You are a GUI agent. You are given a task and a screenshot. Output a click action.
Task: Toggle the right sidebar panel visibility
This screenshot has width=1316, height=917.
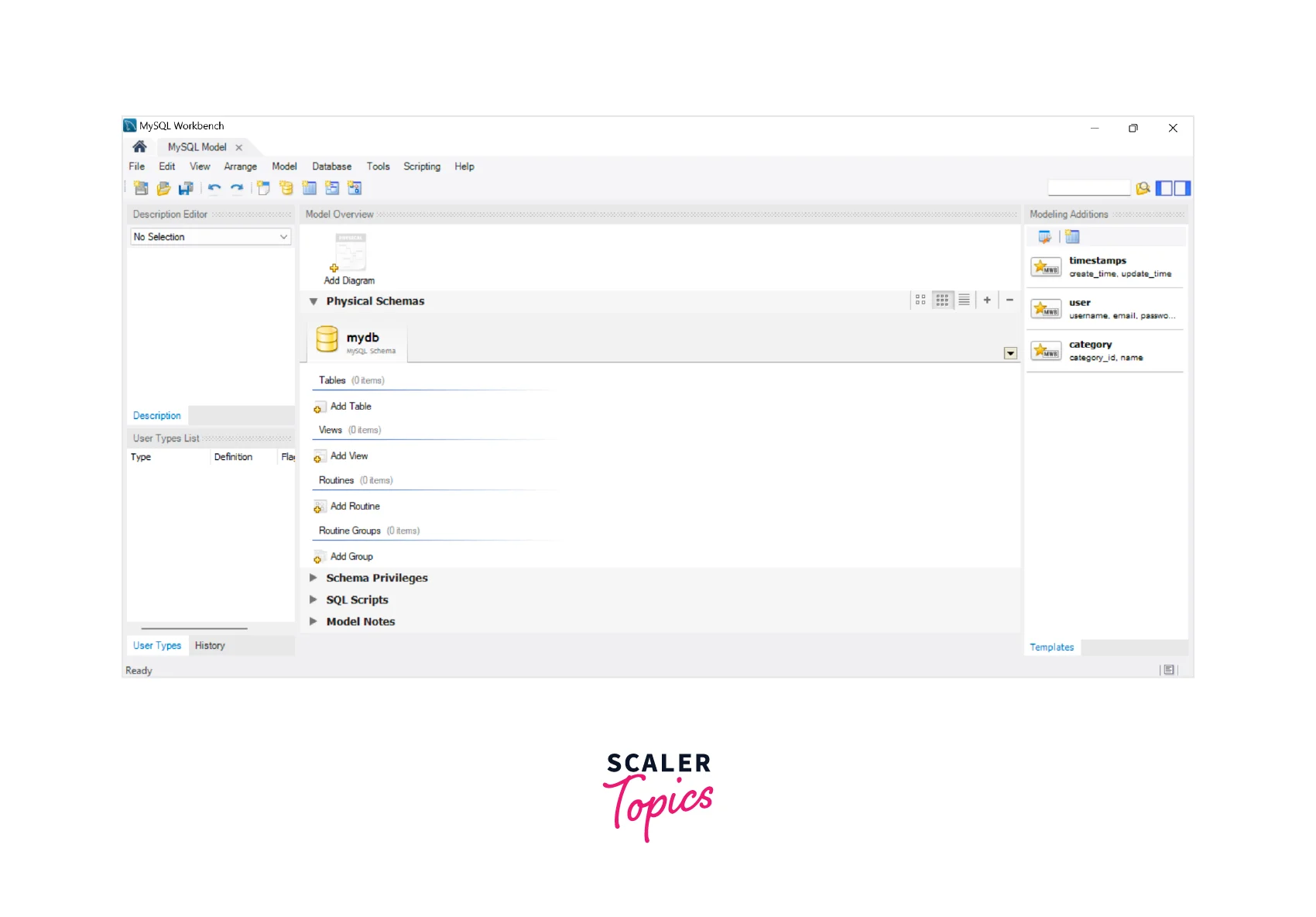(1182, 188)
